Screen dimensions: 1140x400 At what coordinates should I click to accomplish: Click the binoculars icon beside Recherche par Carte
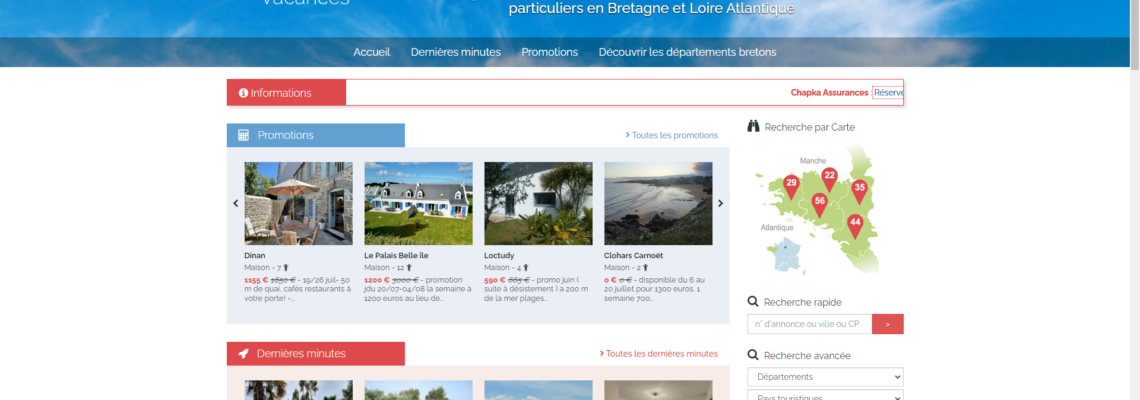(753, 127)
